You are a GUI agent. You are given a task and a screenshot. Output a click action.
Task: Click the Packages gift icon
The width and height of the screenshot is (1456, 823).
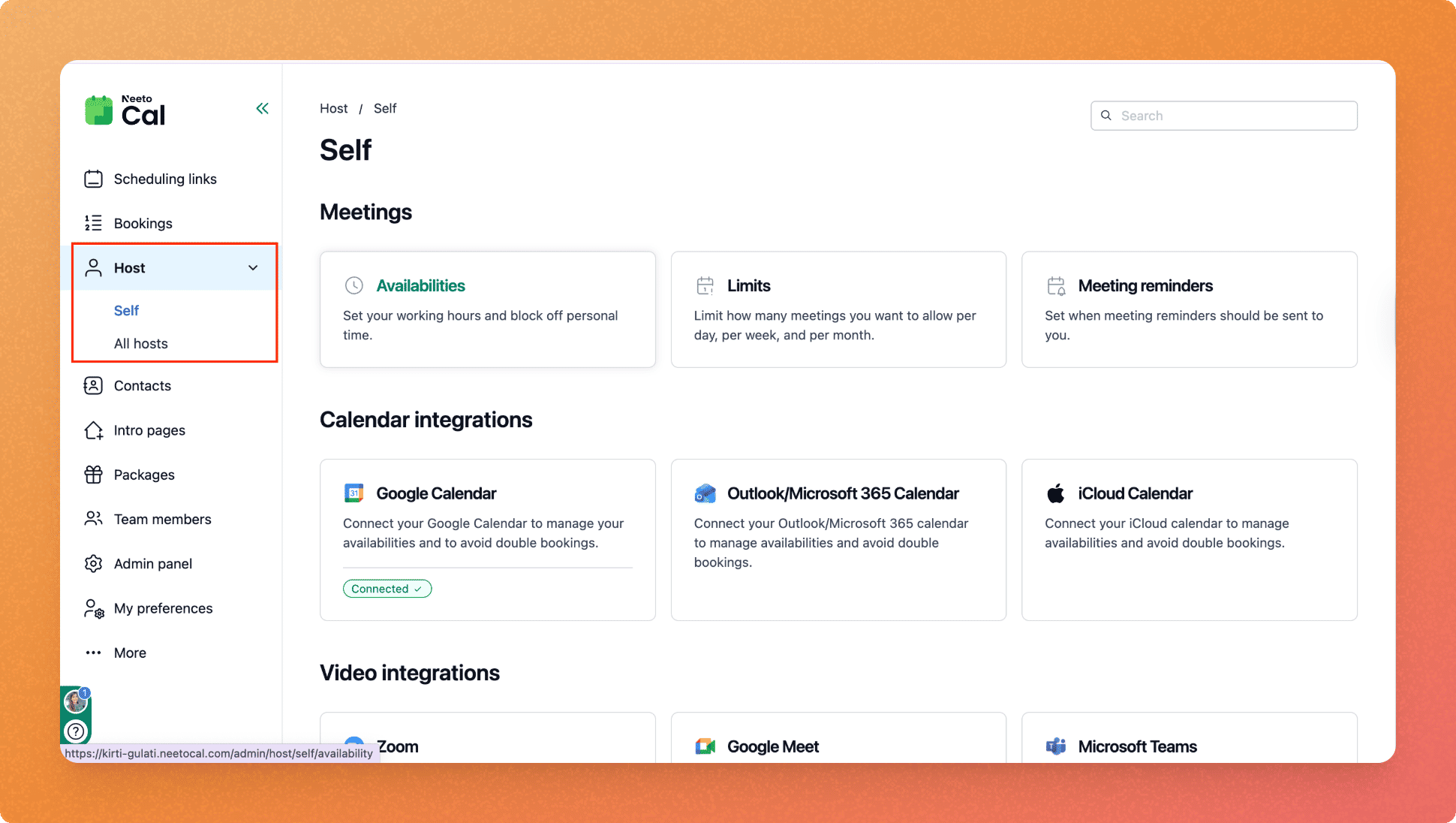(x=93, y=475)
